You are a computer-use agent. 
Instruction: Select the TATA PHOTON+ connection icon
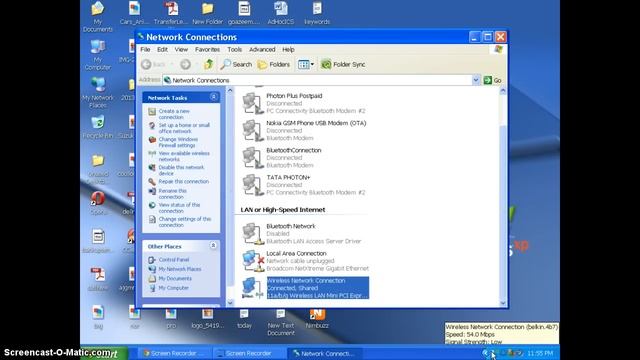click(x=253, y=185)
